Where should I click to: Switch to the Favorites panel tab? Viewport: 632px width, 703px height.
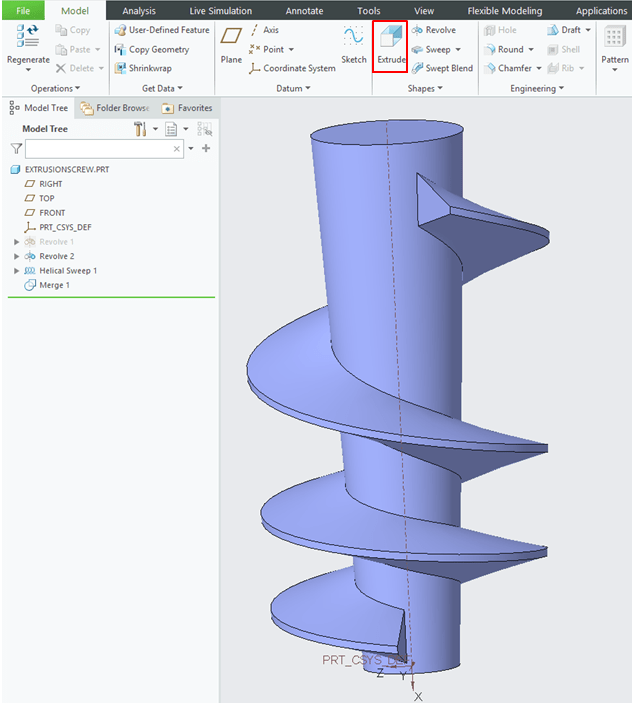pyautogui.click(x=187, y=107)
